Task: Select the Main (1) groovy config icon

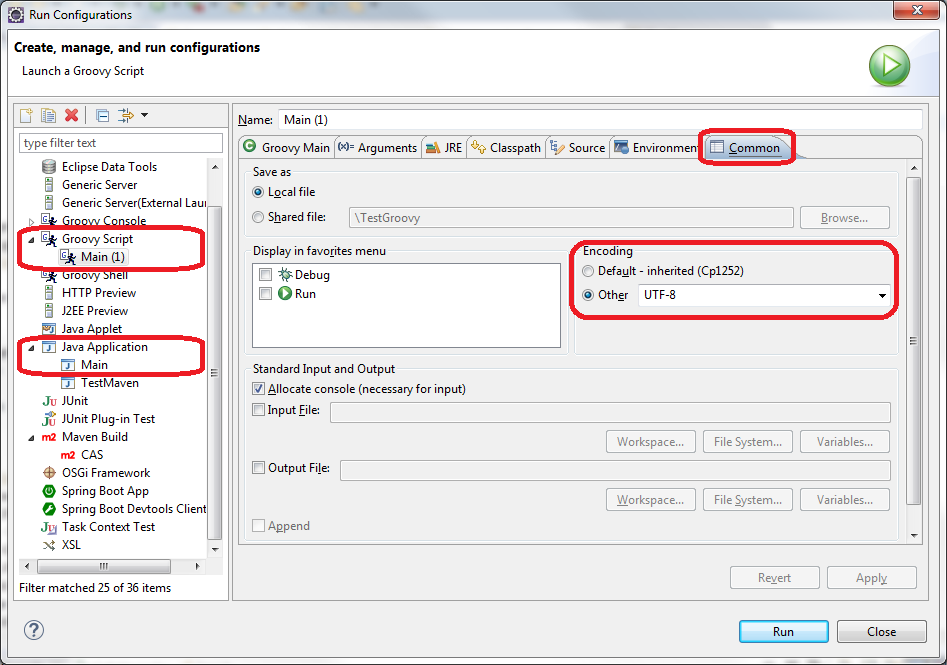Action: coord(68,257)
